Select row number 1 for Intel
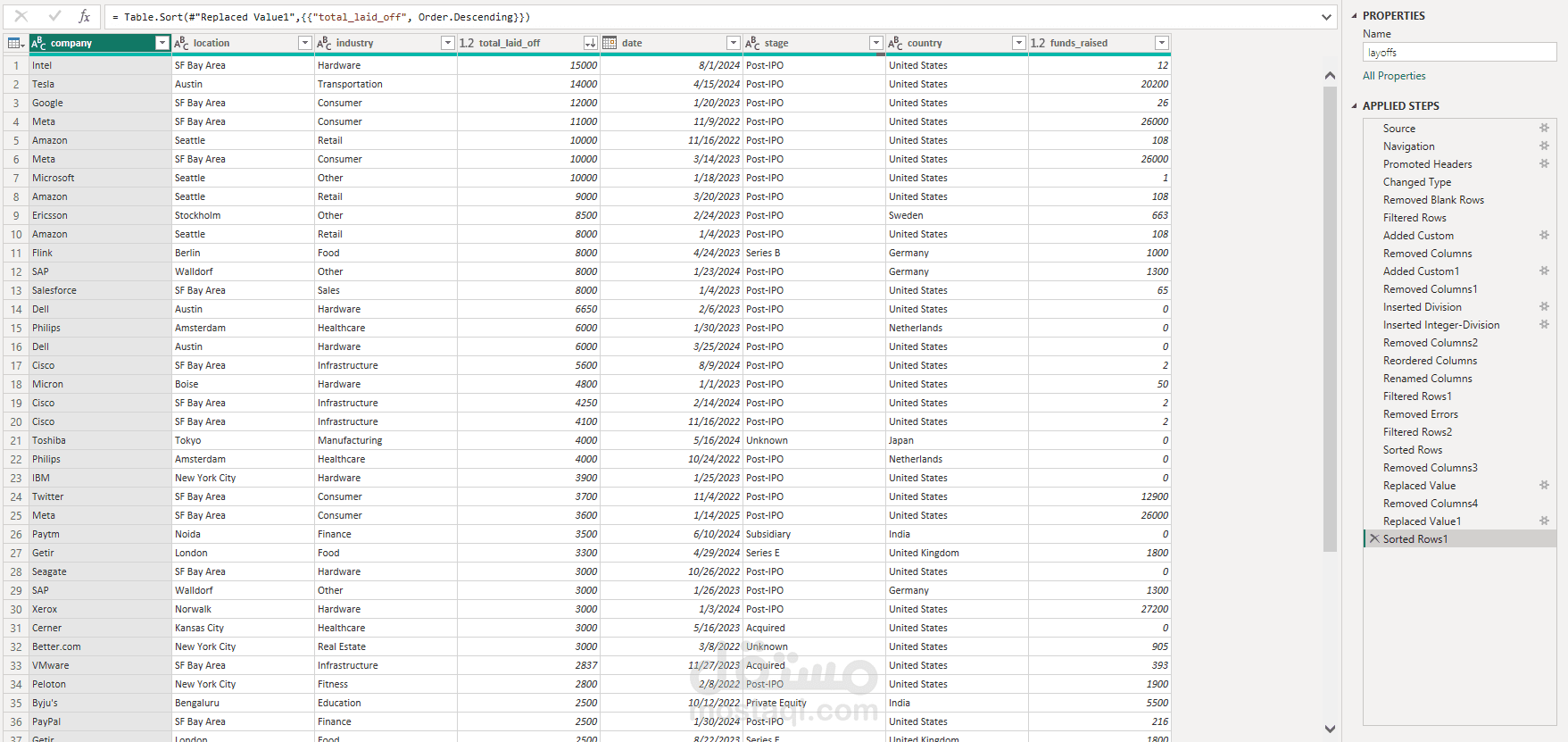 coord(15,65)
